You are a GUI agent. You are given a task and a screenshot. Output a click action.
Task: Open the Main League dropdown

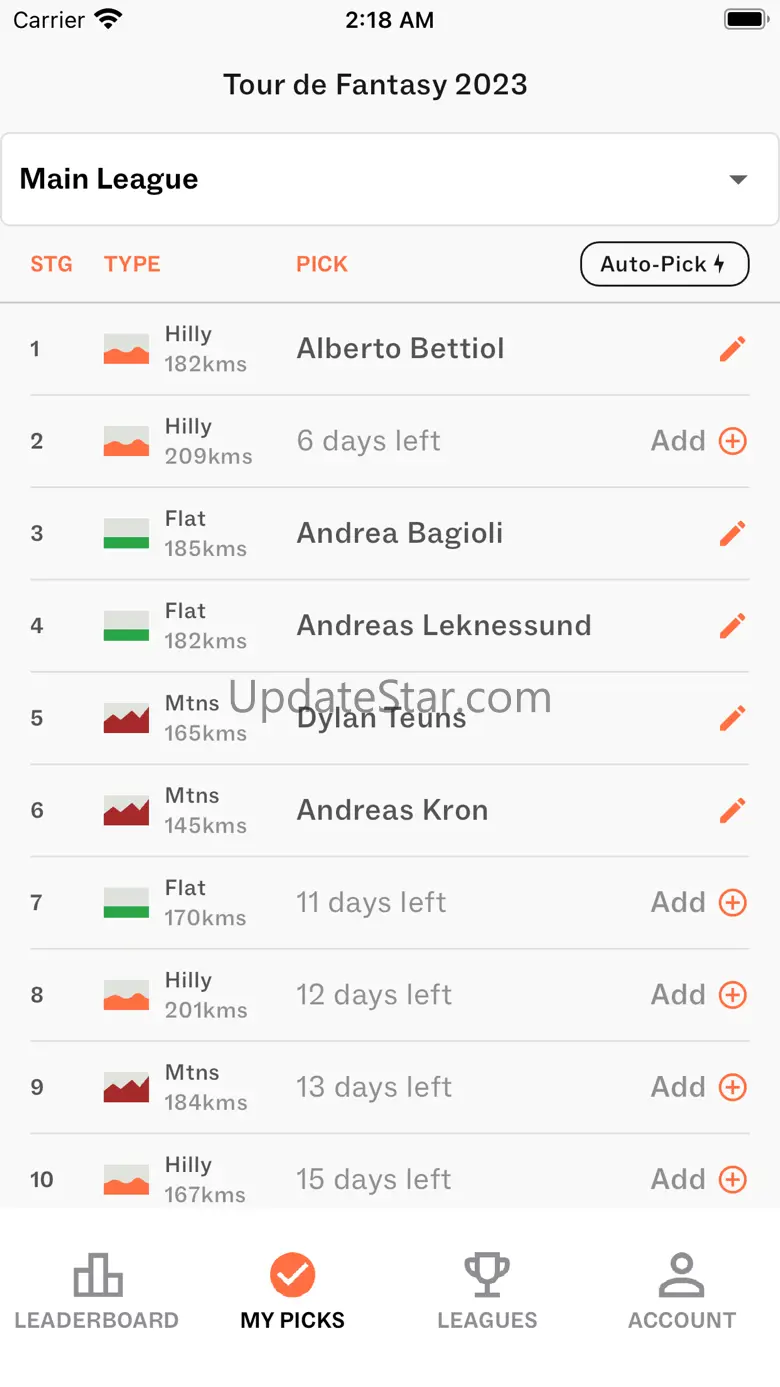click(x=389, y=180)
